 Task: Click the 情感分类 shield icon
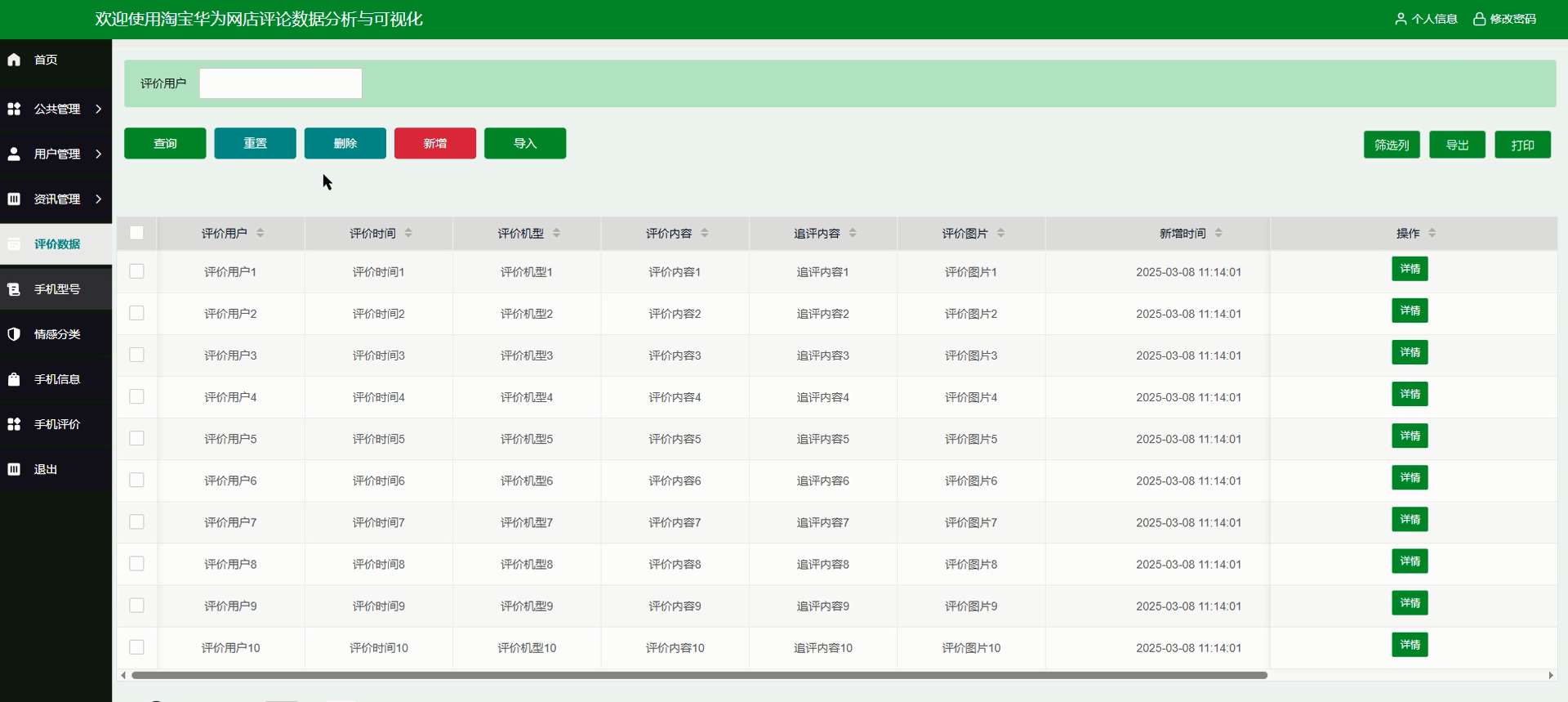pyautogui.click(x=14, y=334)
